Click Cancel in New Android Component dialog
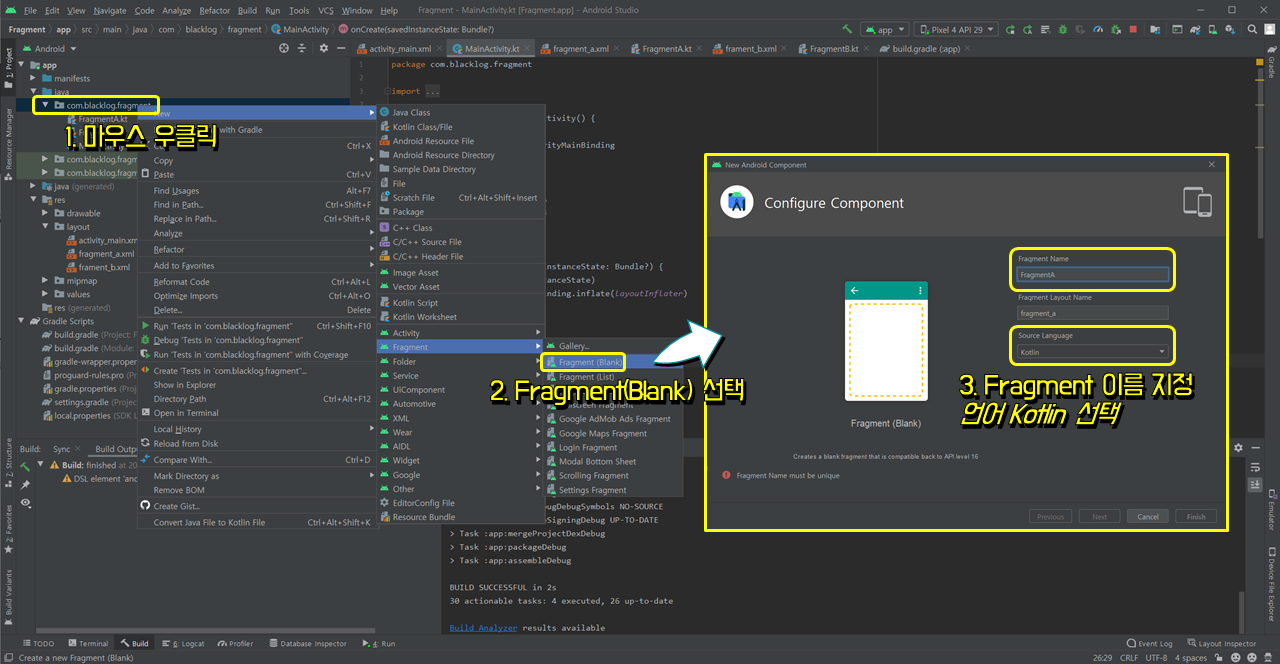Image resolution: width=1280 pixels, height=664 pixels. tap(1148, 516)
